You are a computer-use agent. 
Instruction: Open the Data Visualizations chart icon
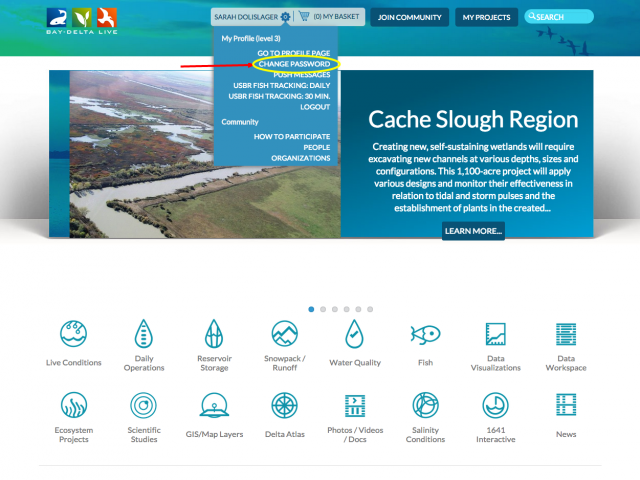(x=496, y=333)
